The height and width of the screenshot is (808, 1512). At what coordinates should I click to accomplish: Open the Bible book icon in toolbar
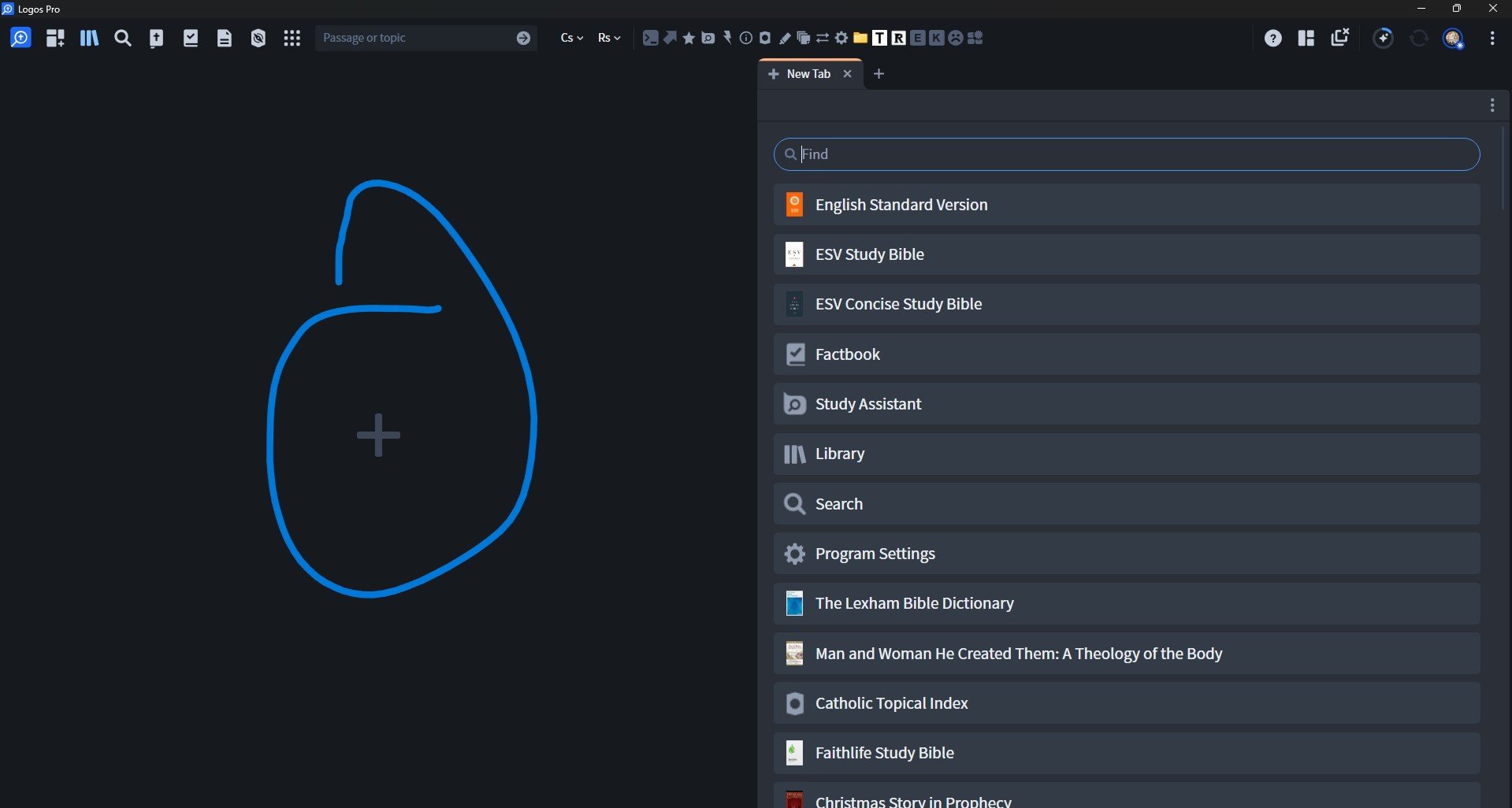(157, 38)
